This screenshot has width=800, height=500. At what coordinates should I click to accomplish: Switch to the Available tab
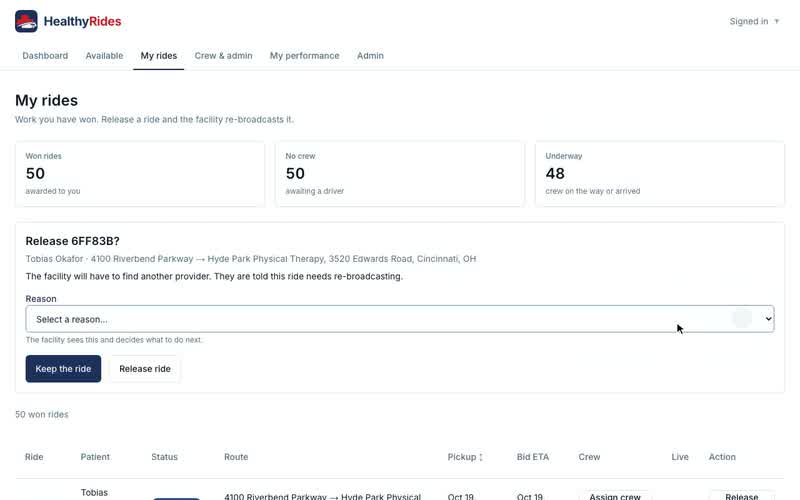tap(104, 56)
